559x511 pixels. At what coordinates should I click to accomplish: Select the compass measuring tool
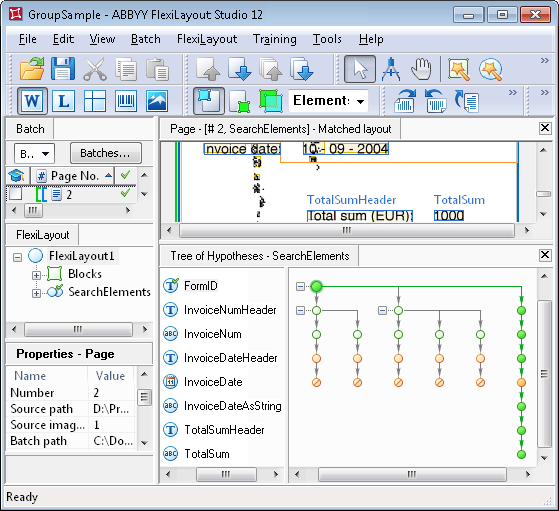point(391,69)
